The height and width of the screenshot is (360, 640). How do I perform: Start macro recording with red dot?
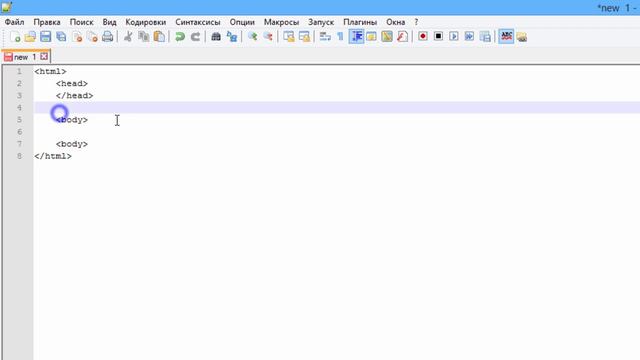(423, 37)
